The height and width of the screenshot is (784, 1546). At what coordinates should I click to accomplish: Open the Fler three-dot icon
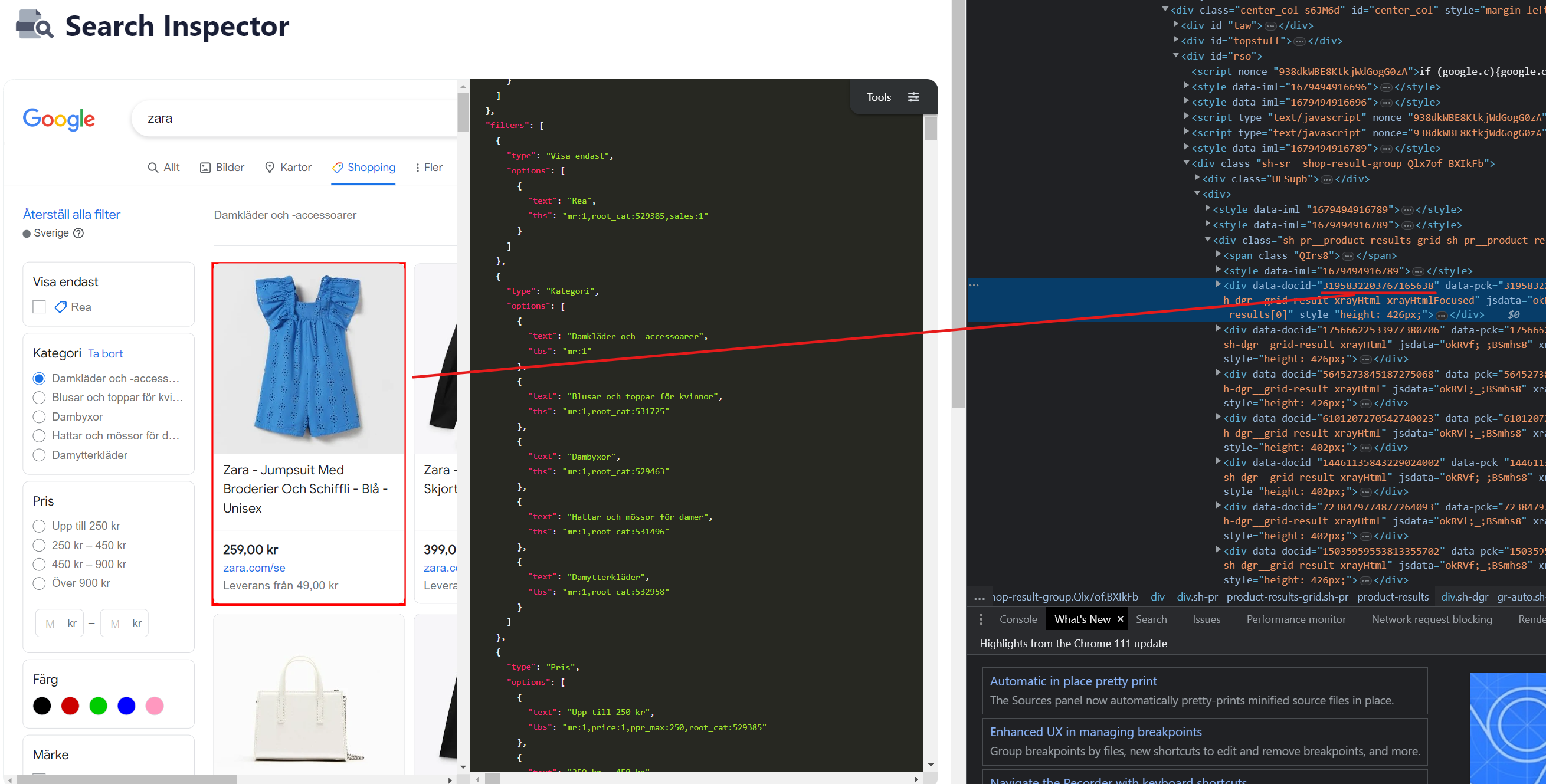click(419, 168)
